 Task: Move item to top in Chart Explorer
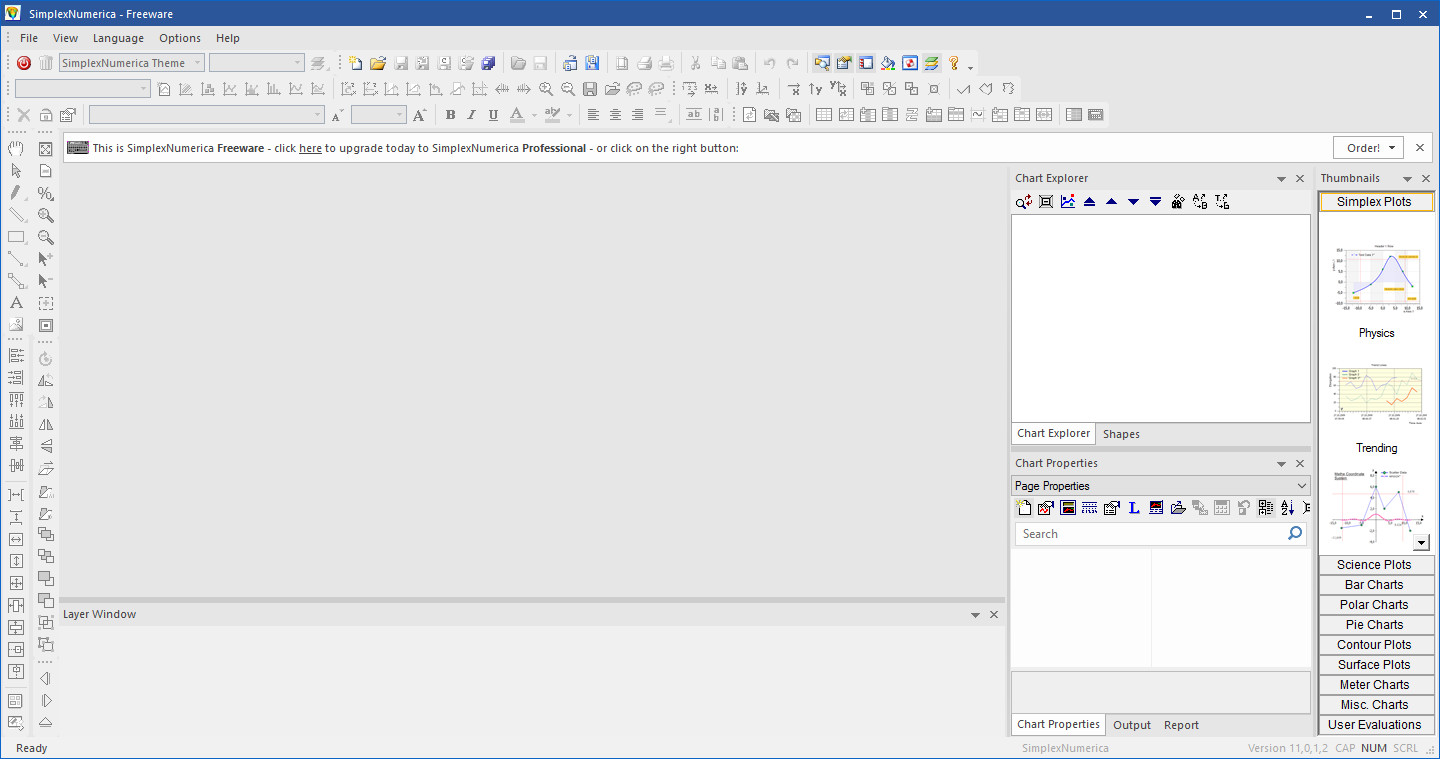coord(1089,202)
